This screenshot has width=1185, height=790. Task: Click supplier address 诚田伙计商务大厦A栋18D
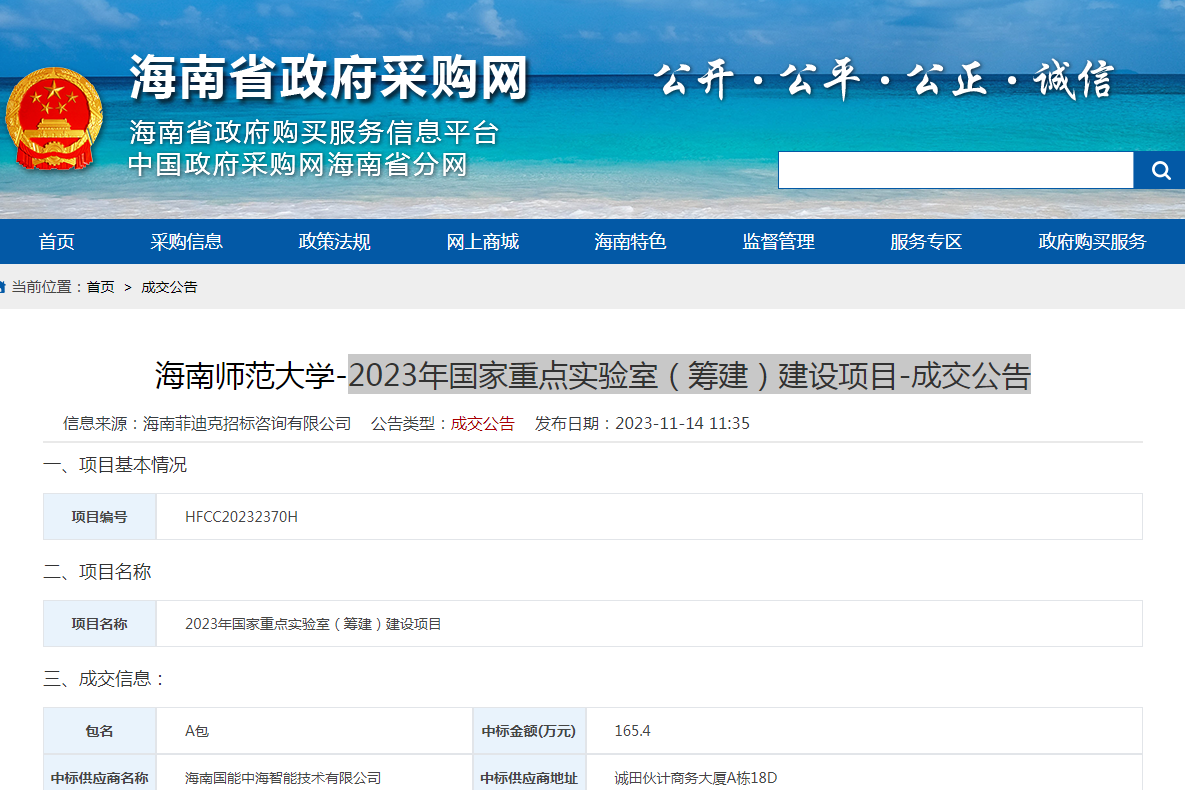695,778
